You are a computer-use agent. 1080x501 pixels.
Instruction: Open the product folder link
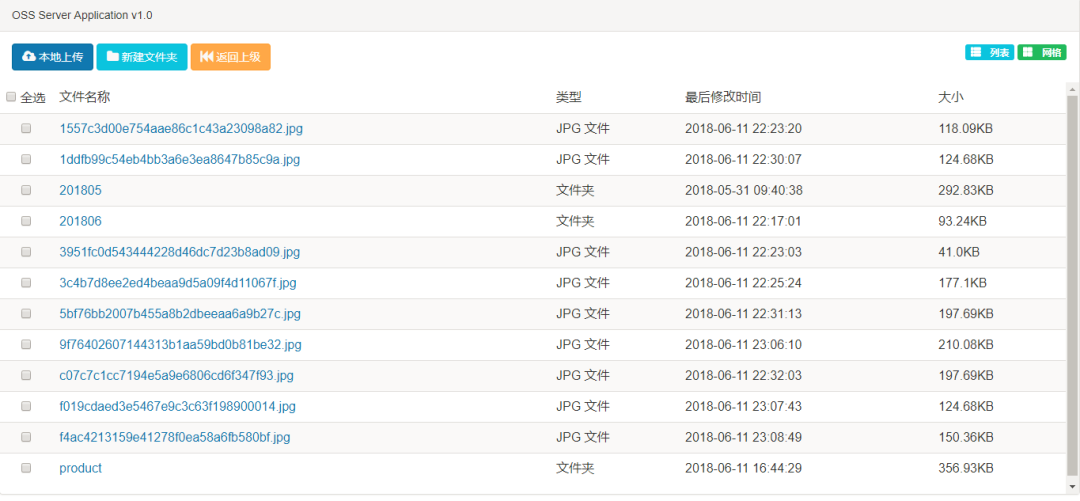point(80,468)
